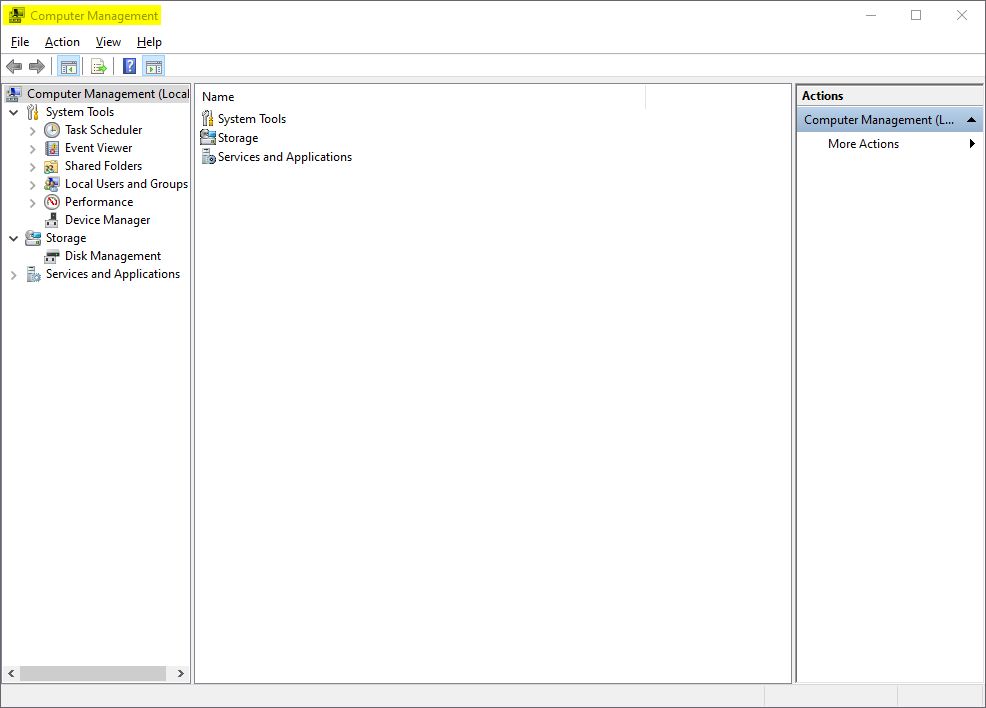Viewport: 986px width, 708px height.
Task: Click the blue Help question mark icon
Action: tap(129, 67)
